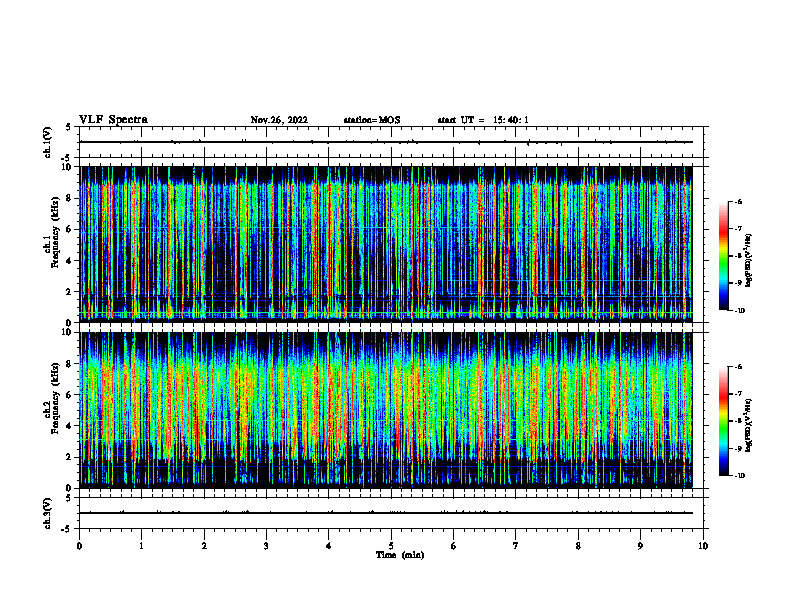
Task: Click the '-7' label on ch.2 colorbar
Action: (738, 394)
